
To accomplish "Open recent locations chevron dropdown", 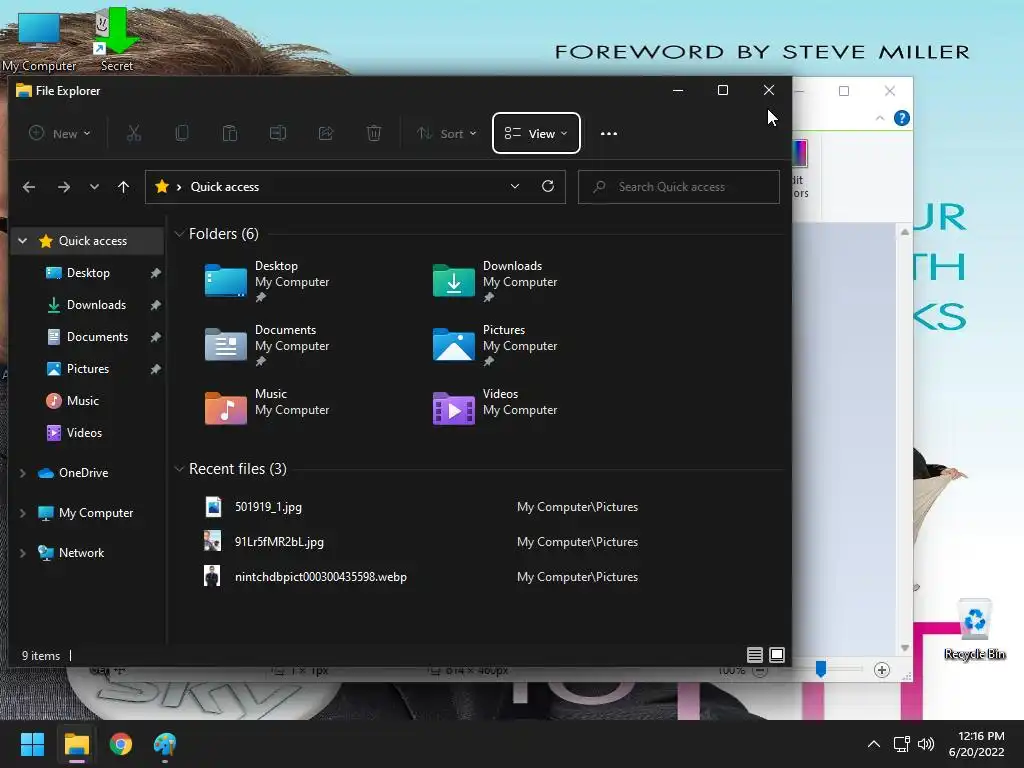I will click(x=94, y=187).
